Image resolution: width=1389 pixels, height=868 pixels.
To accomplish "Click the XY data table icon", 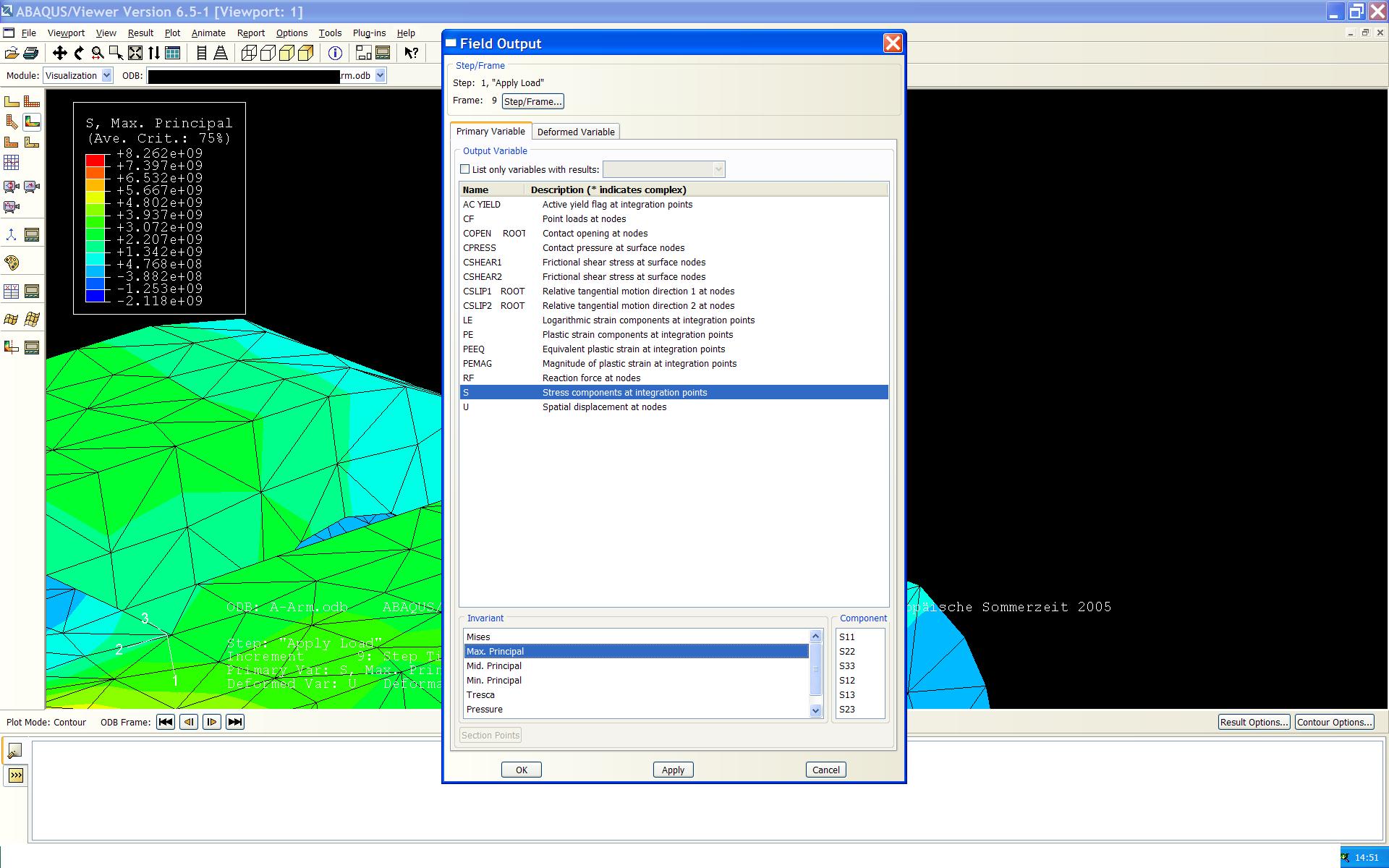I will click(x=12, y=292).
